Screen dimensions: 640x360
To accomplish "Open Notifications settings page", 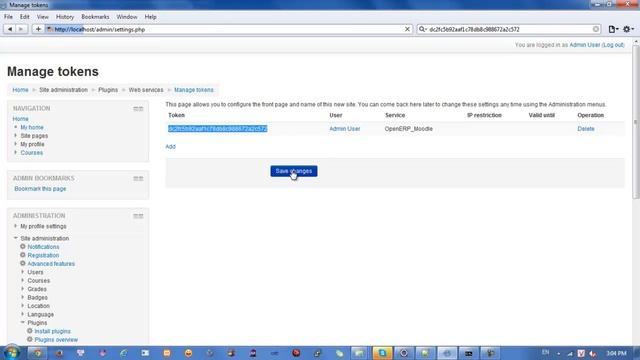I will (x=43, y=247).
